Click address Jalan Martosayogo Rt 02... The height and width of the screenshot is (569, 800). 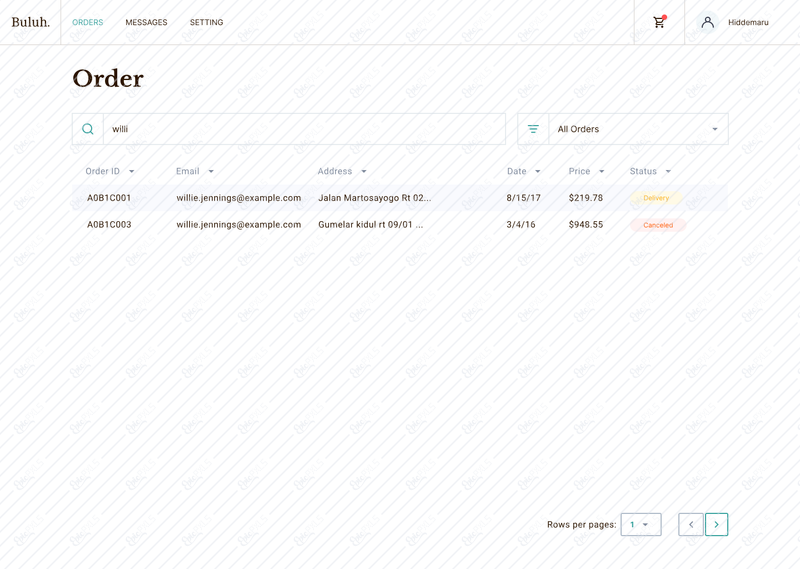pos(374,197)
